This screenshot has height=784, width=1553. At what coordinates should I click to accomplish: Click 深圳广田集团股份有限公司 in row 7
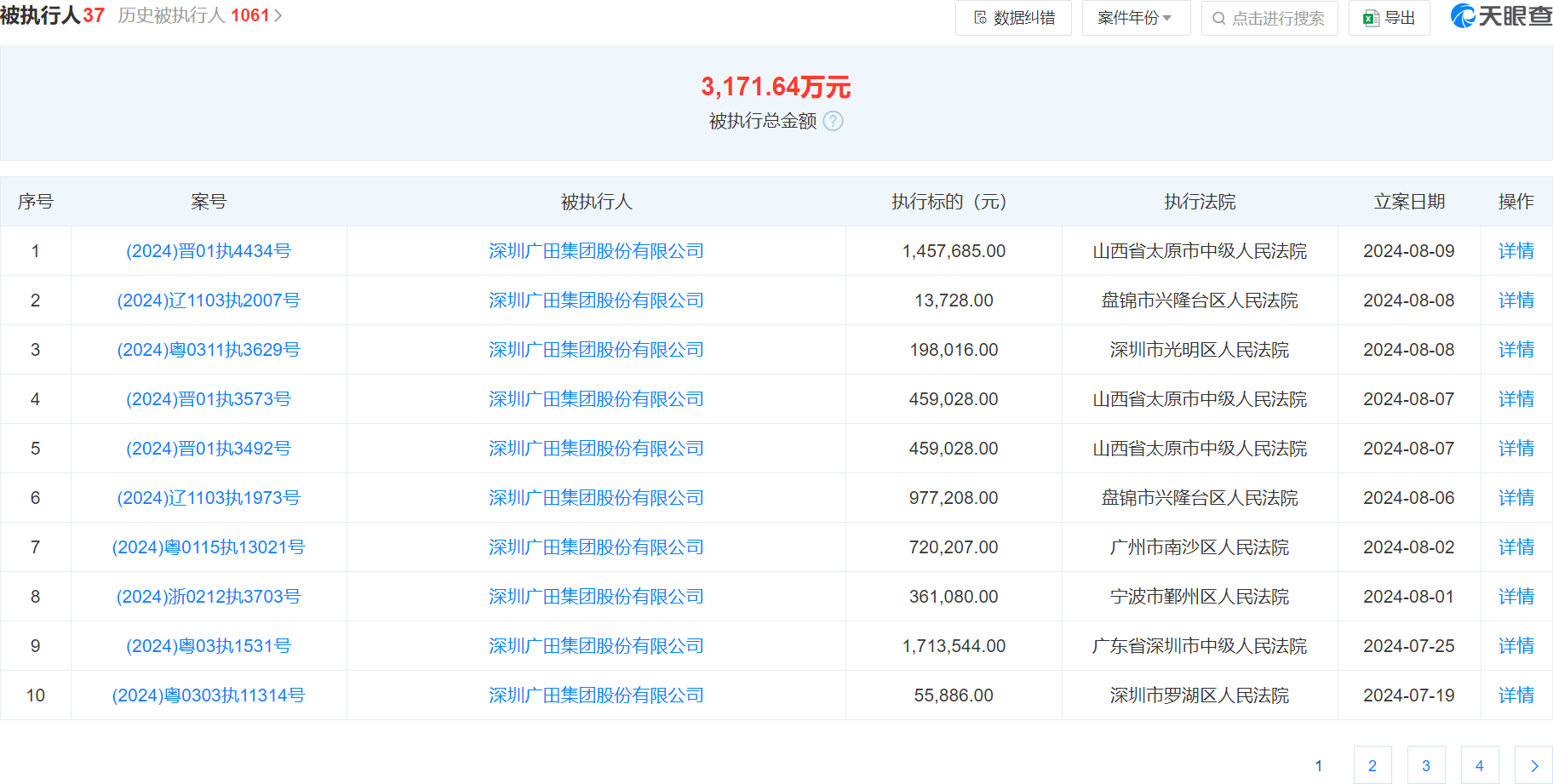tap(596, 547)
